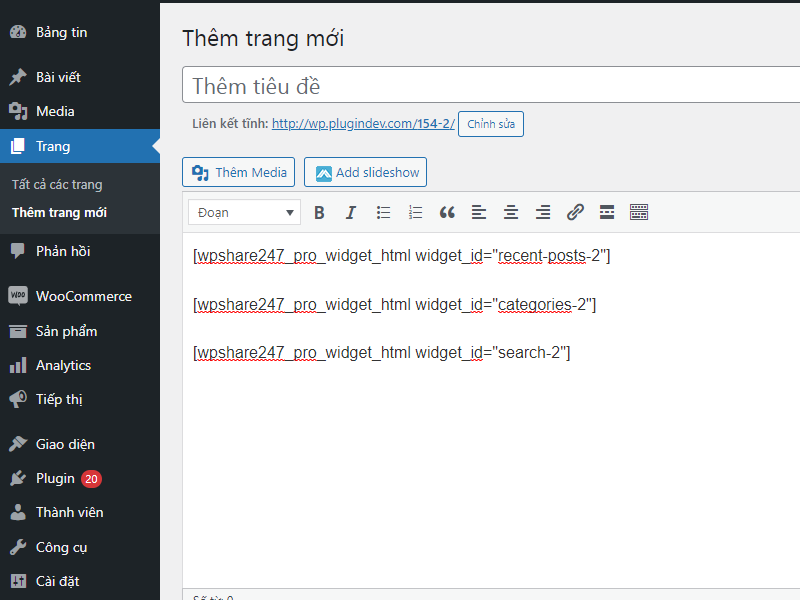The width and height of the screenshot is (800, 600).
Task: Click the Bảng tin dashboard icon
Action: pos(18,32)
